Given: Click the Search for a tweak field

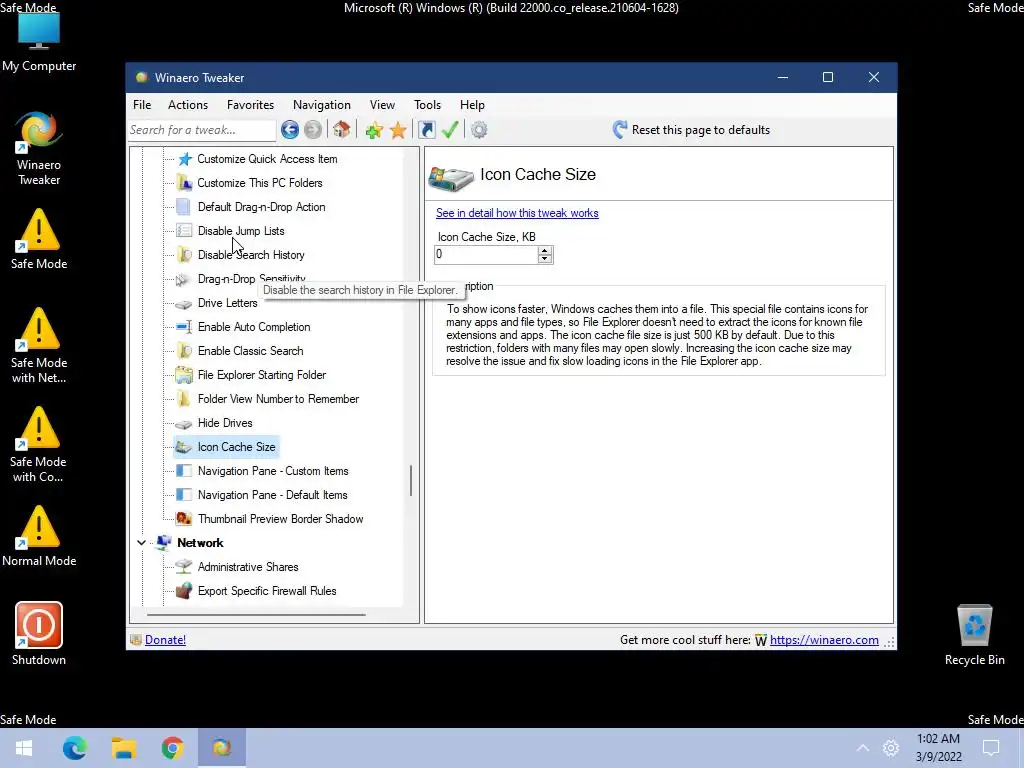Looking at the screenshot, I should pos(202,130).
